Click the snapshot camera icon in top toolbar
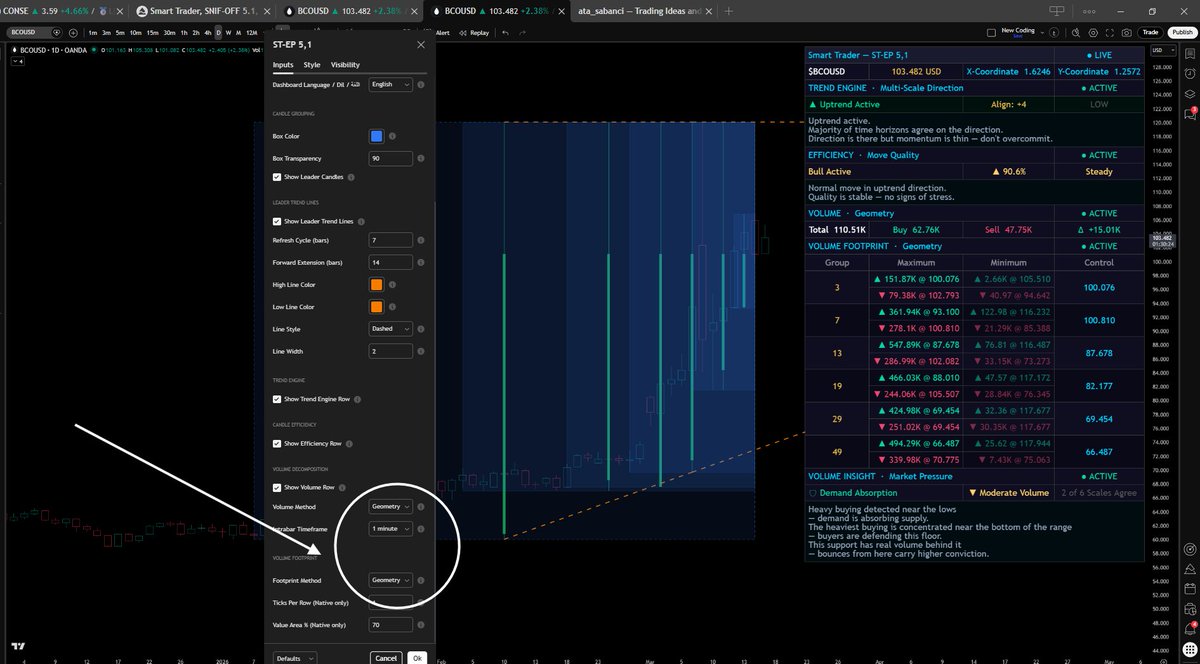 click(x=1127, y=33)
